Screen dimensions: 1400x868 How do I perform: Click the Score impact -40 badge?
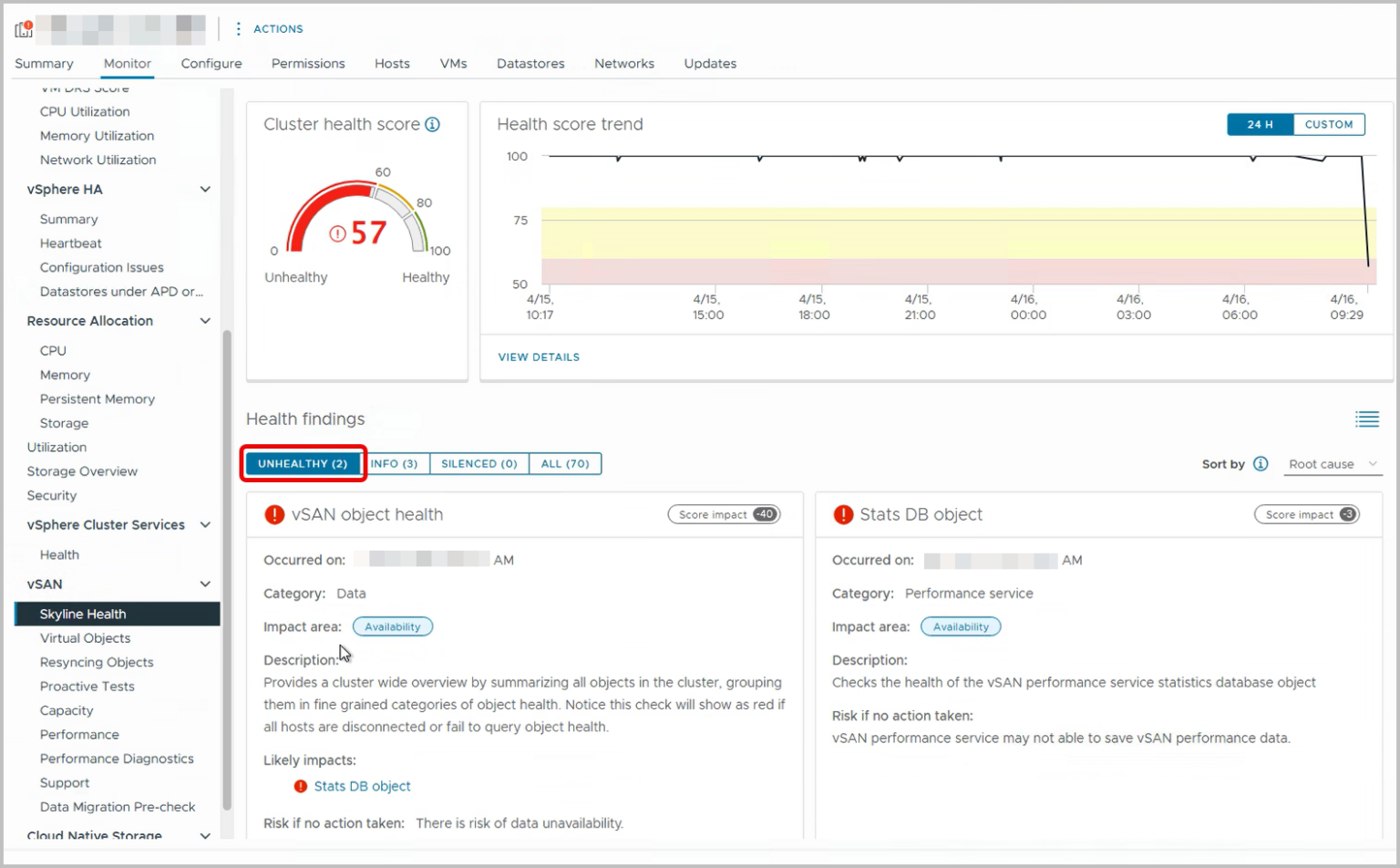724,513
